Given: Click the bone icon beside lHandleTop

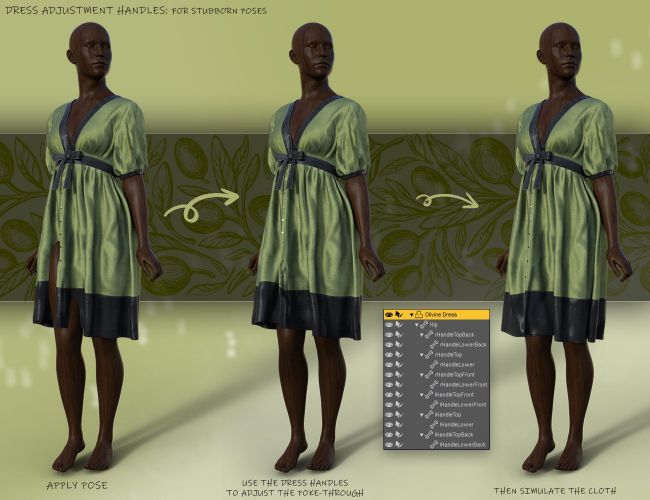Looking at the screenshot, I should click(429, 414).
